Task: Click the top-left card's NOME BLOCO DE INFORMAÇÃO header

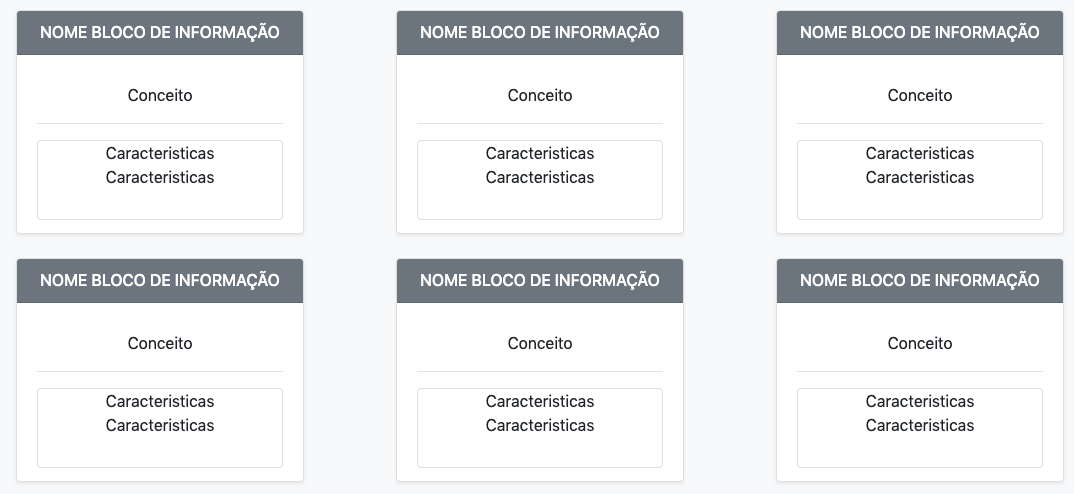Action: (x=160, y=32)
